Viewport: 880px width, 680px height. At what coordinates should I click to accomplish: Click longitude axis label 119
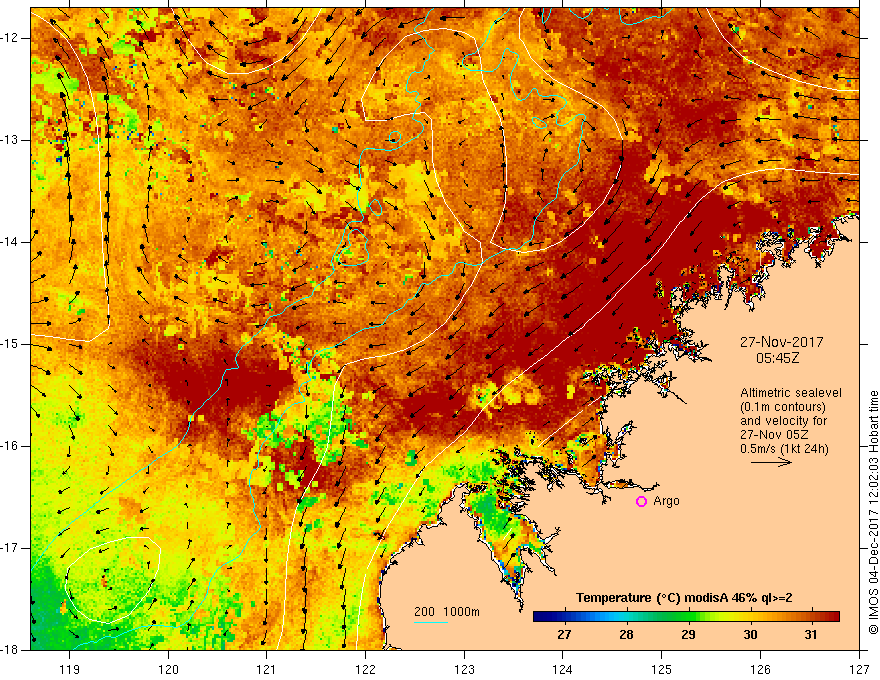coord(70,669)
